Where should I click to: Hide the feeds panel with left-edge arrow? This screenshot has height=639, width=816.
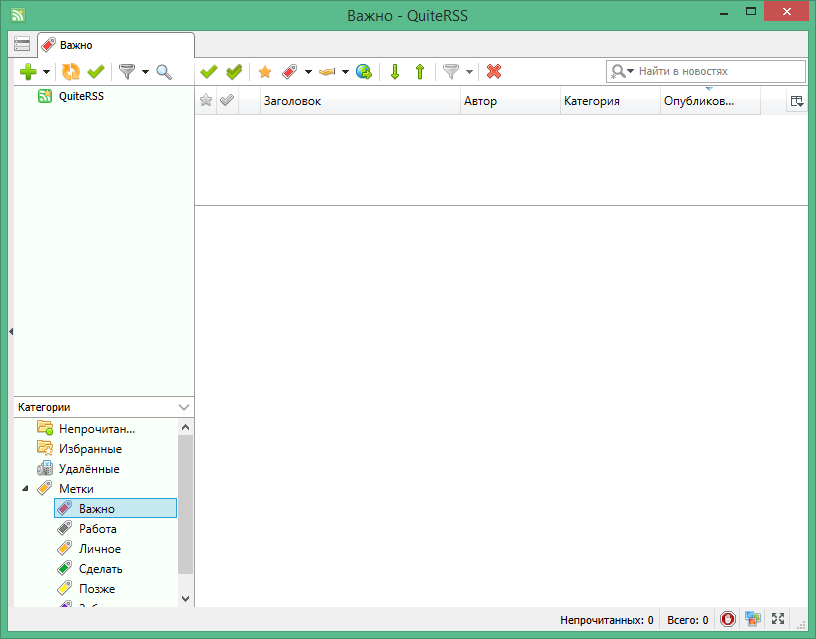tap(11, 331)
